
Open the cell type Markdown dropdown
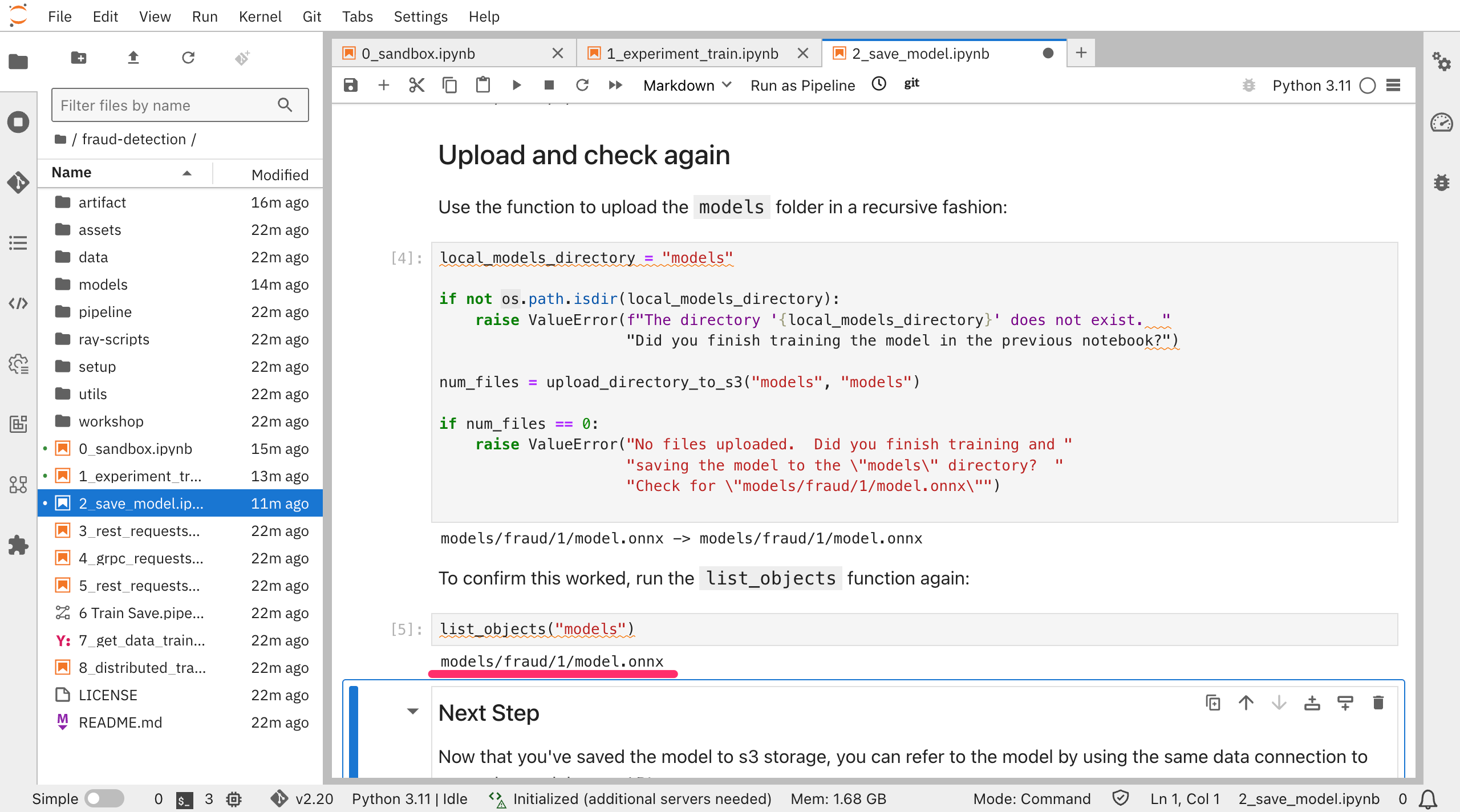point(687,85)
